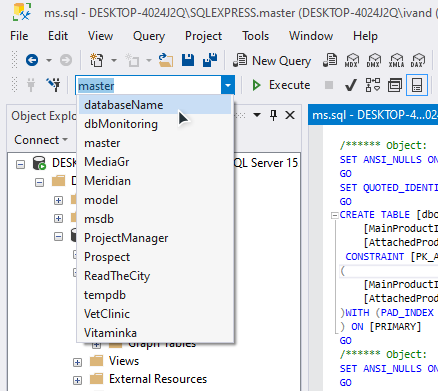The image size is (438, 391).
Task: Click the Navigate Forward arrow icon
Action: click(x=66, y=60)
